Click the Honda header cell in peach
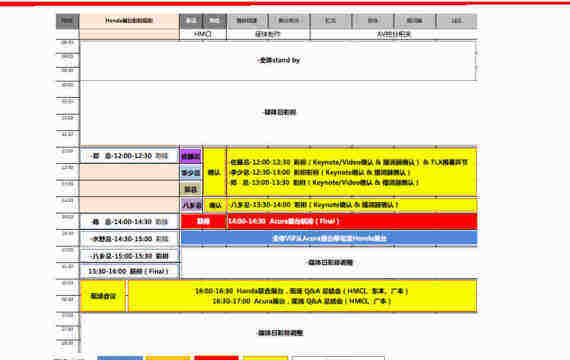The height and width of the screenshot is (360, 570). point(129,21)
